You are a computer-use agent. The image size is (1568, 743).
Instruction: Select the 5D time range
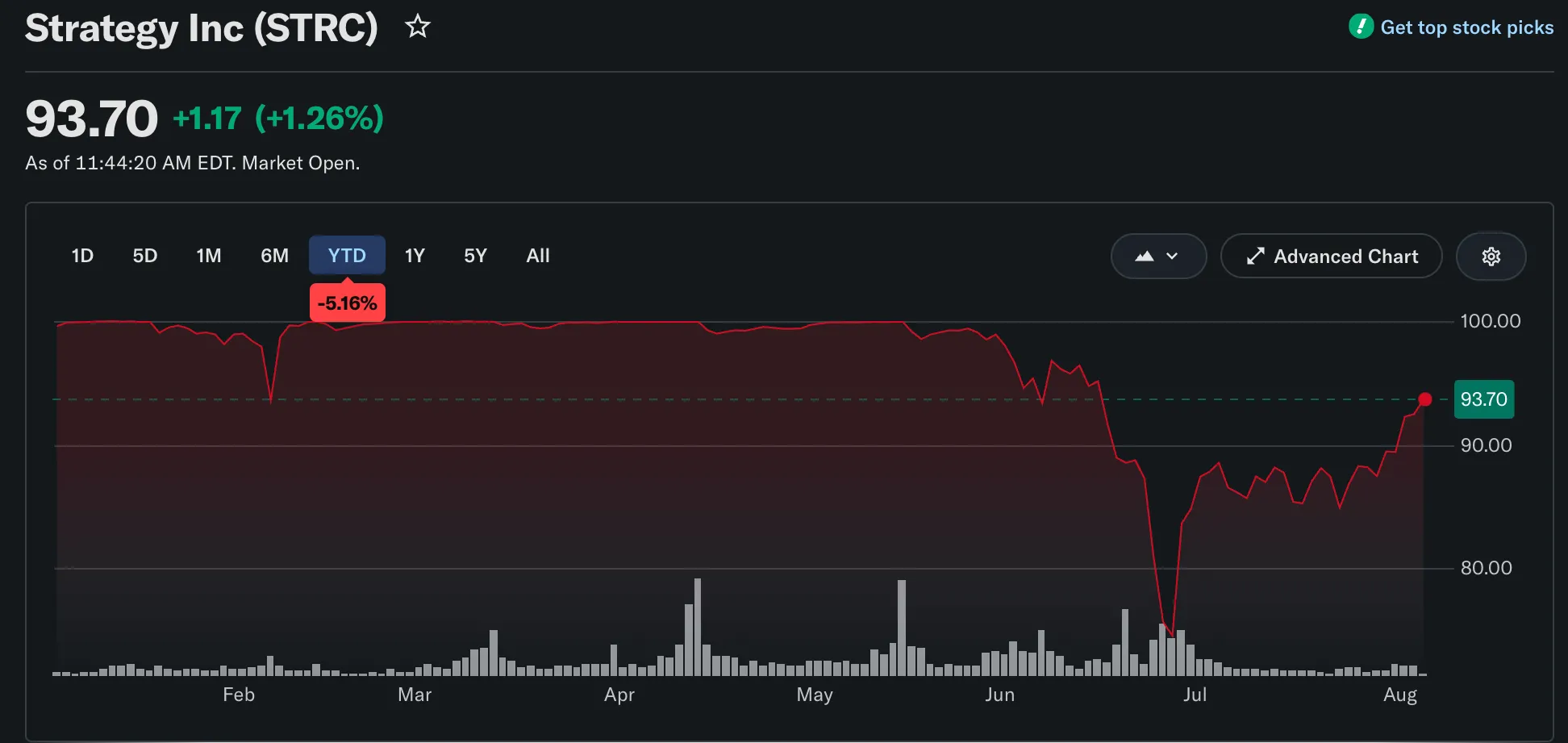point(145,256)
